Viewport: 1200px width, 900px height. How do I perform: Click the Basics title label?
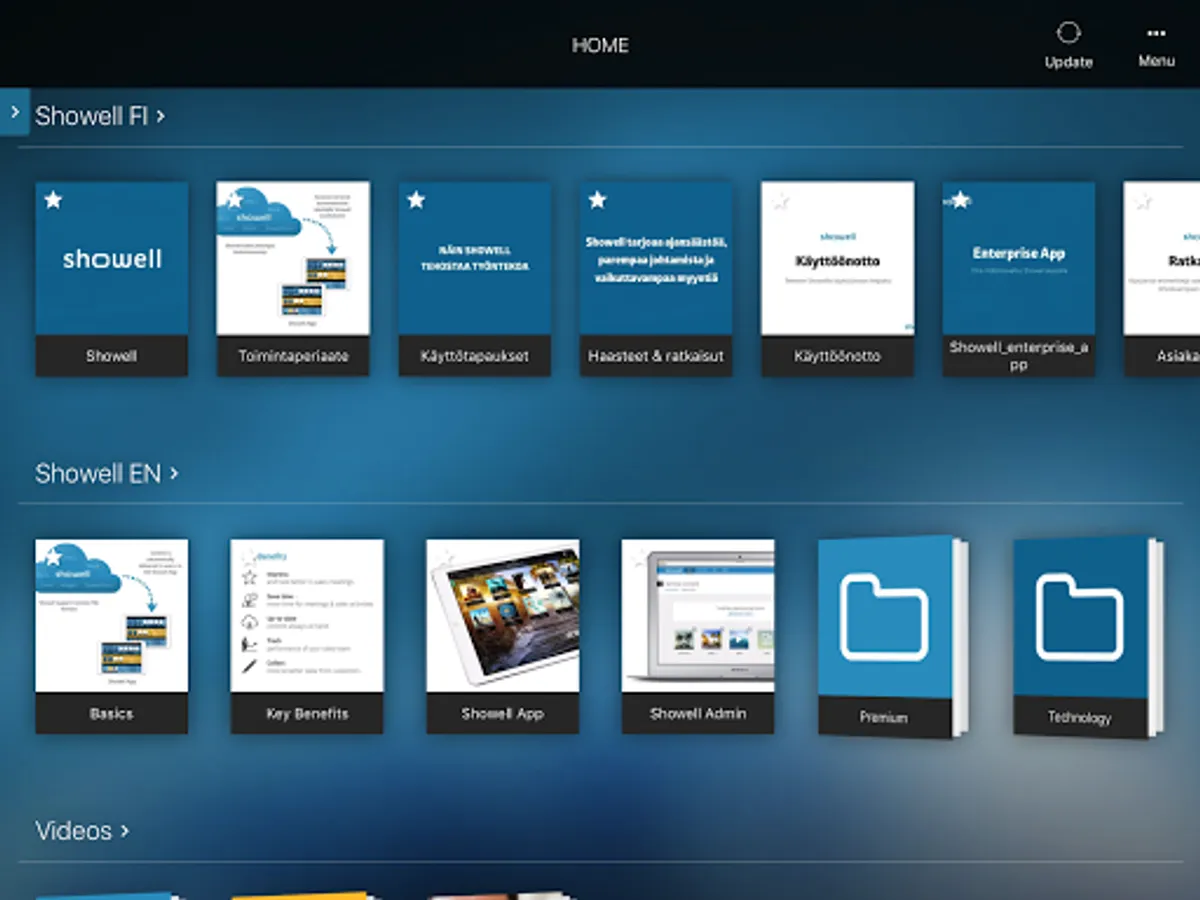[111, 714]
